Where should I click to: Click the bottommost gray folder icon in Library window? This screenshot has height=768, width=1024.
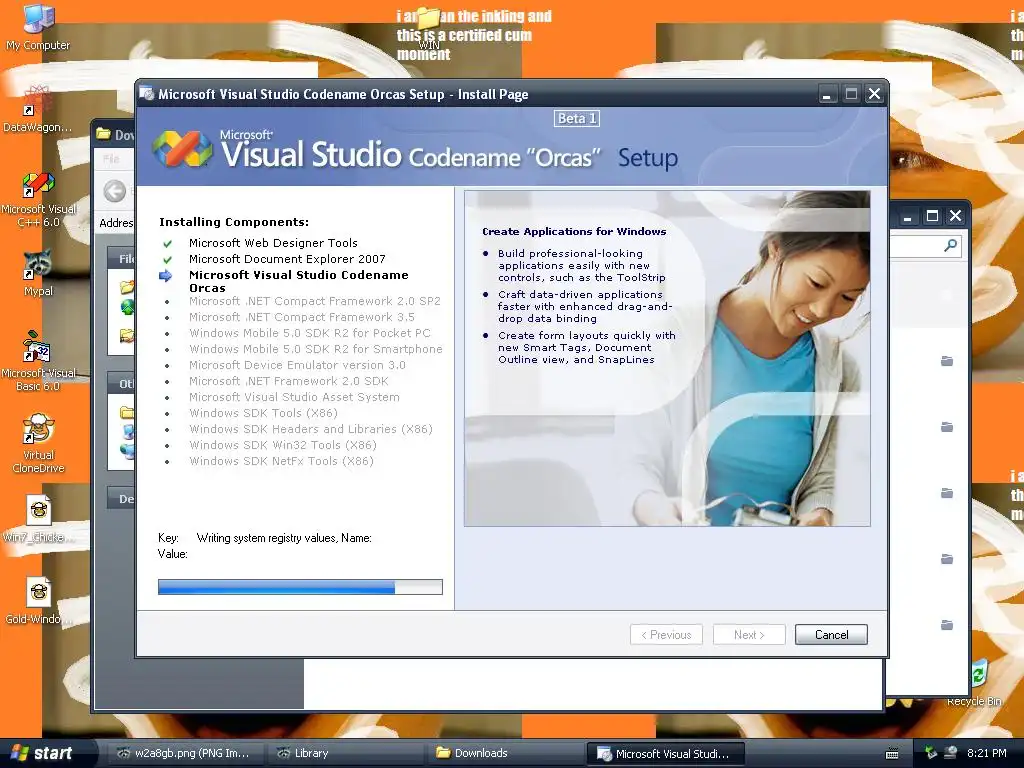[x=946, y=625]
